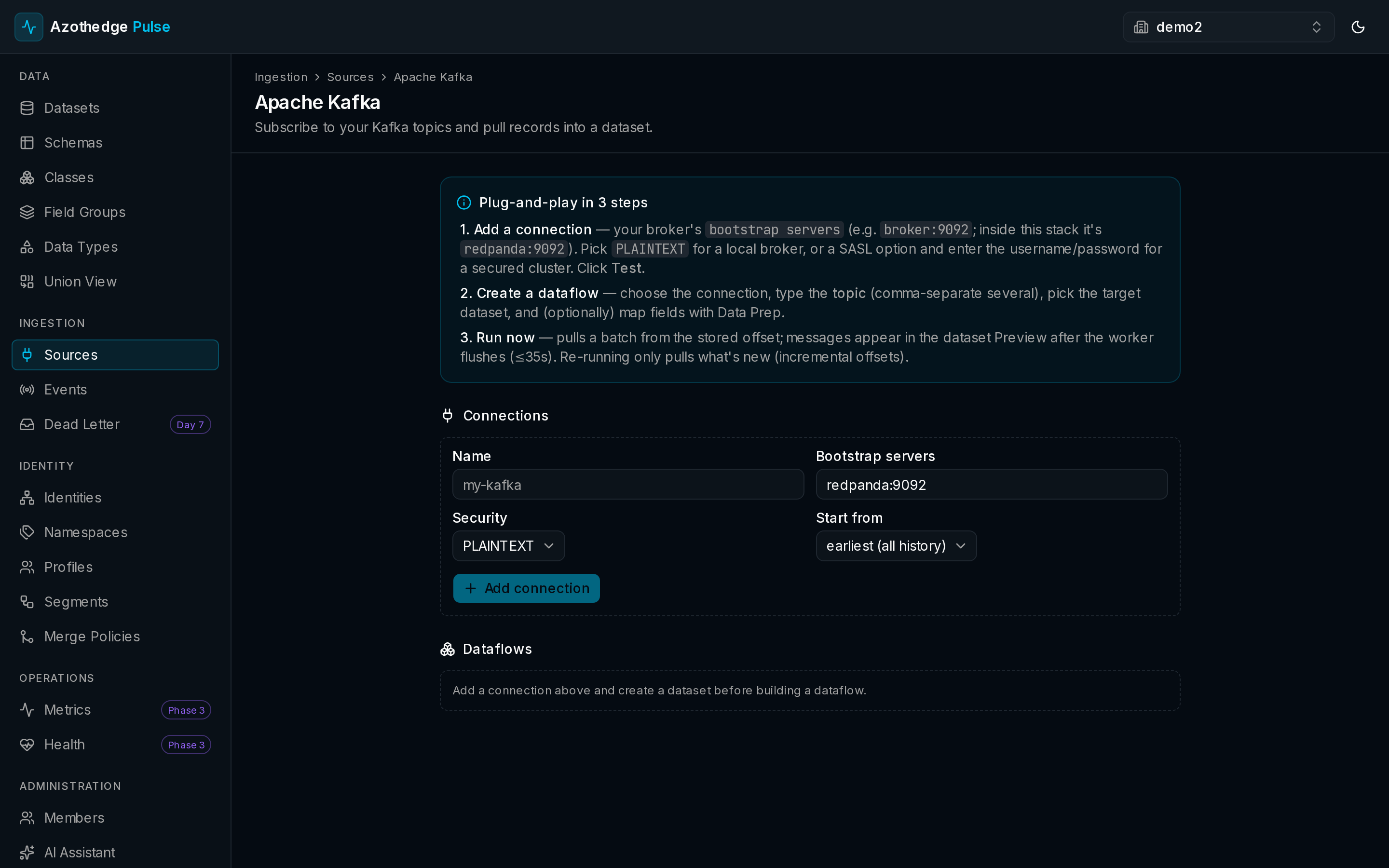Image resolution: width=1389 pixels, height=868 pixels.
Task: Click the Phase 3 badge next to Metrics
Action: click(x=186, y=710)
